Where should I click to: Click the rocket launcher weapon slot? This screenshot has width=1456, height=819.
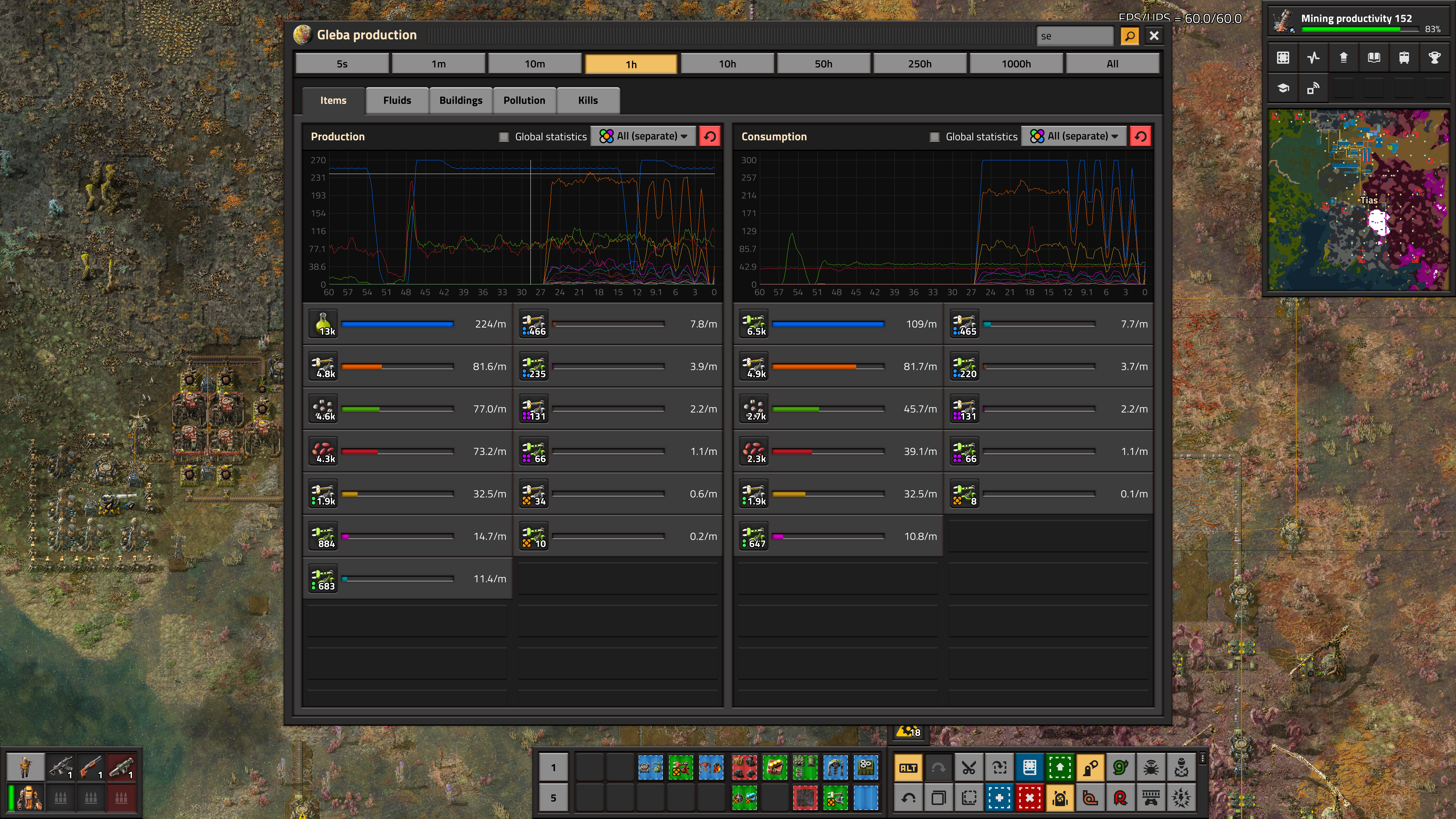(121, 767)
